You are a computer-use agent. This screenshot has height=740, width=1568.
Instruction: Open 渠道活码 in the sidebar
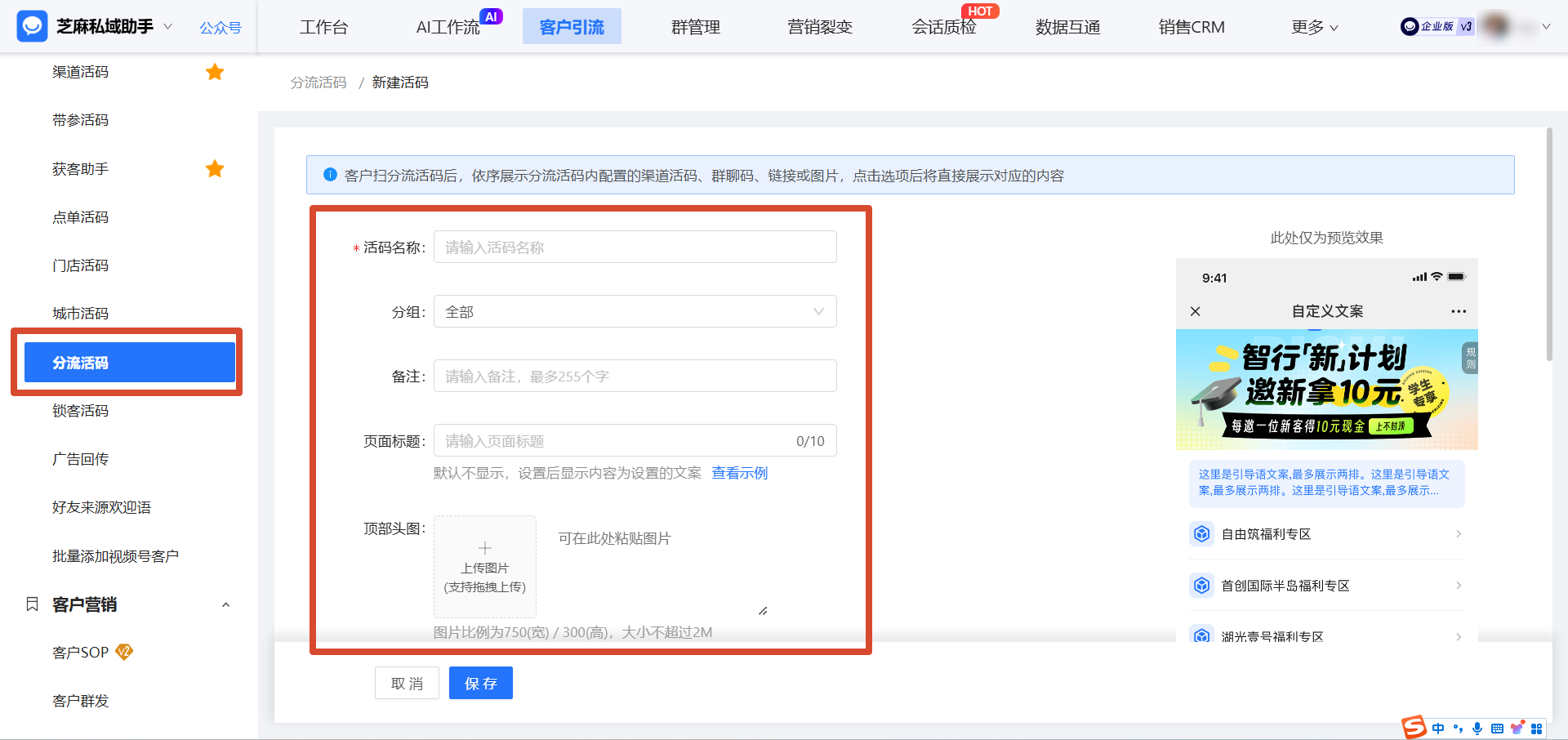(80, 72)
